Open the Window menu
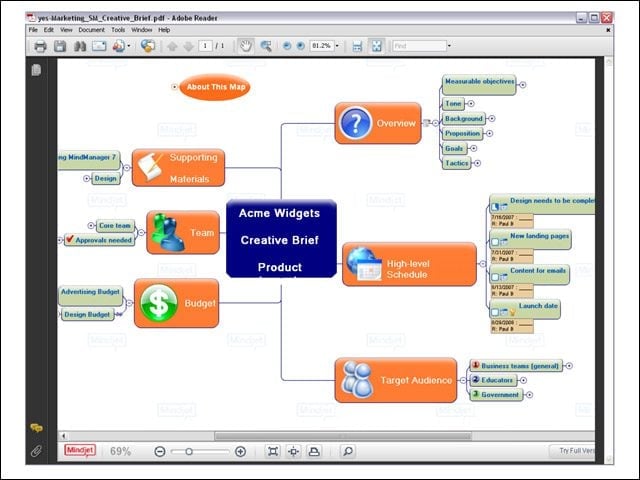The height and width of the screenshot is (480, 640). tap(142, 30)
